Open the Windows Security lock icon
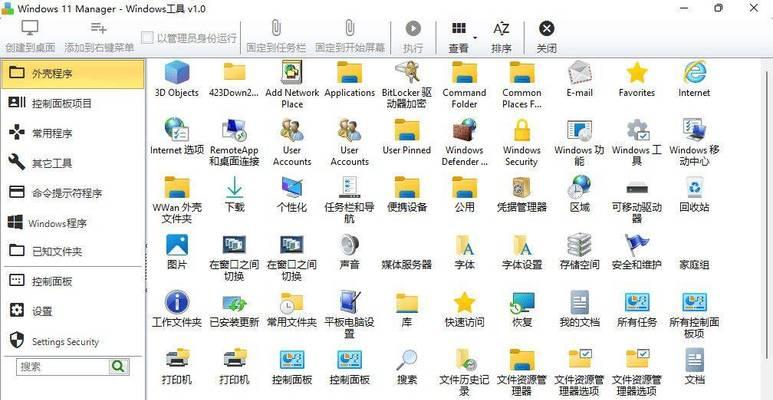 click(522, 130)
